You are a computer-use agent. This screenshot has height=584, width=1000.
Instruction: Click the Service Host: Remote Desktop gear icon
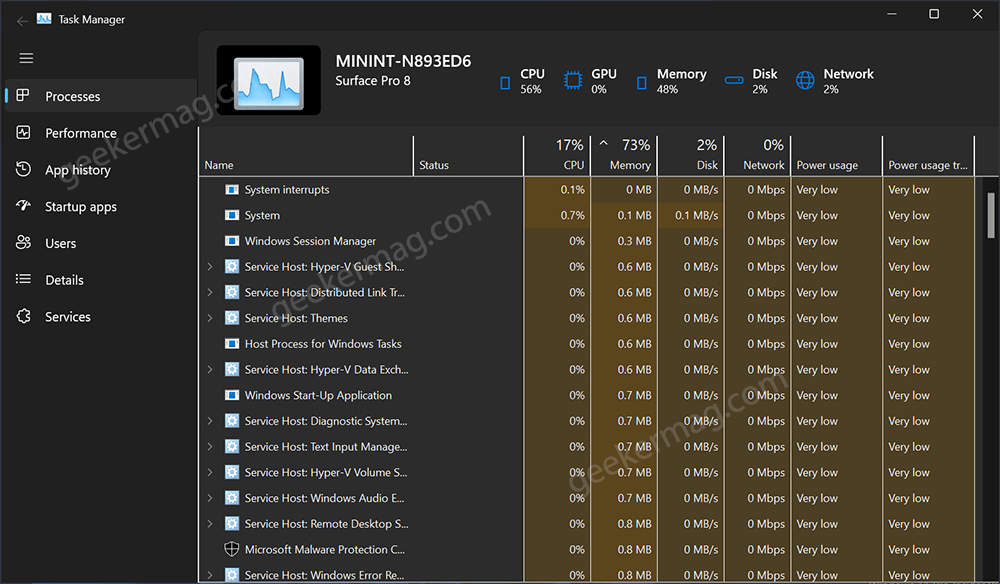pos(232,523)
